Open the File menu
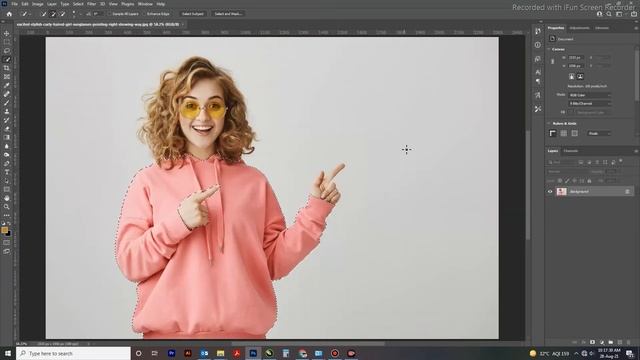The width and height of the screenshot is (640, 360). 14,4
